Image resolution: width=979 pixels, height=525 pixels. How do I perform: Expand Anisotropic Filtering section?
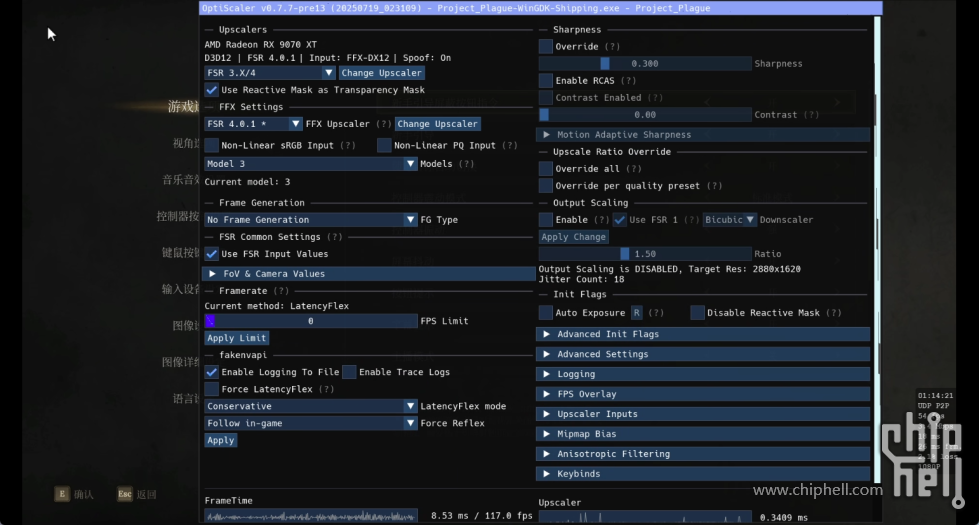click(x=703, y=454)
